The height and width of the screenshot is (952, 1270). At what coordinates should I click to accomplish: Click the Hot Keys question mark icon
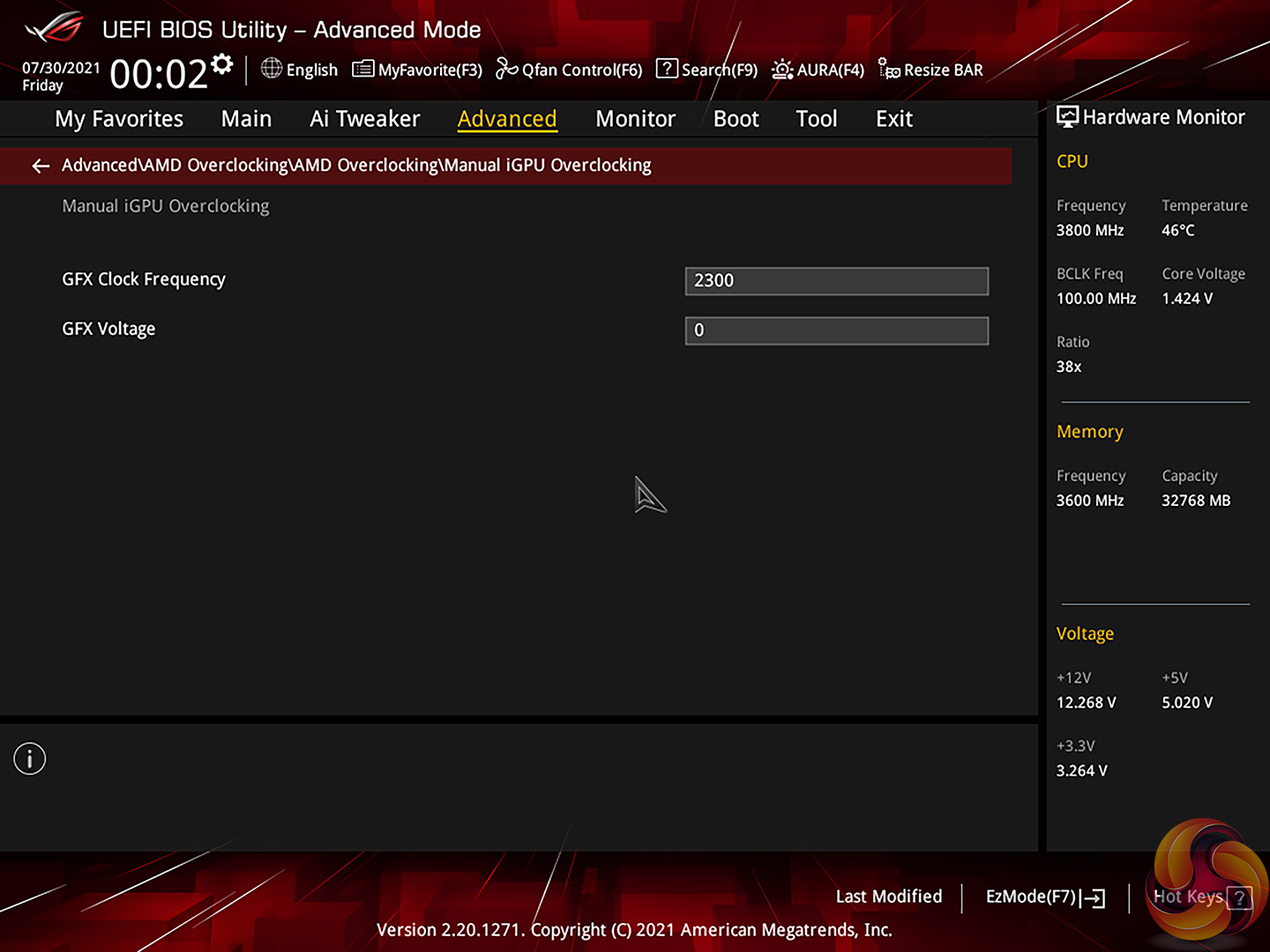pyautogui.click(x=1238, y=897)
